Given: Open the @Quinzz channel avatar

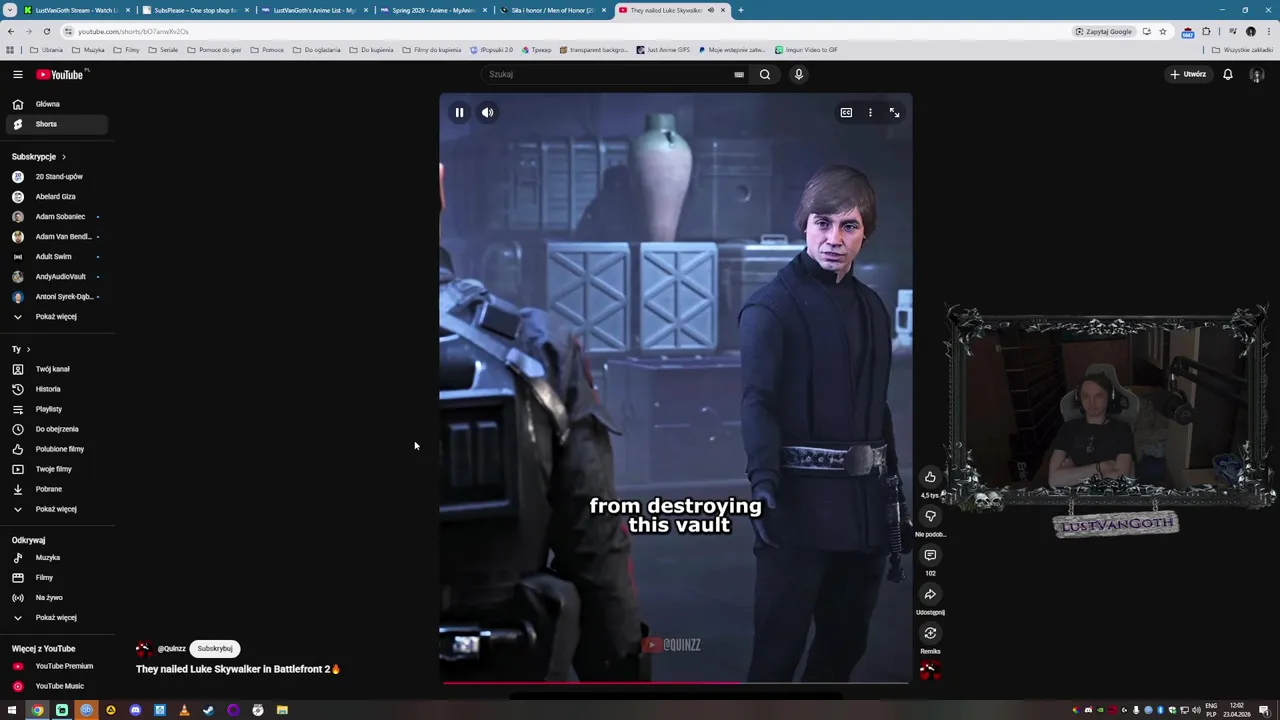Looking at the screenshot, I should [144, 649].
